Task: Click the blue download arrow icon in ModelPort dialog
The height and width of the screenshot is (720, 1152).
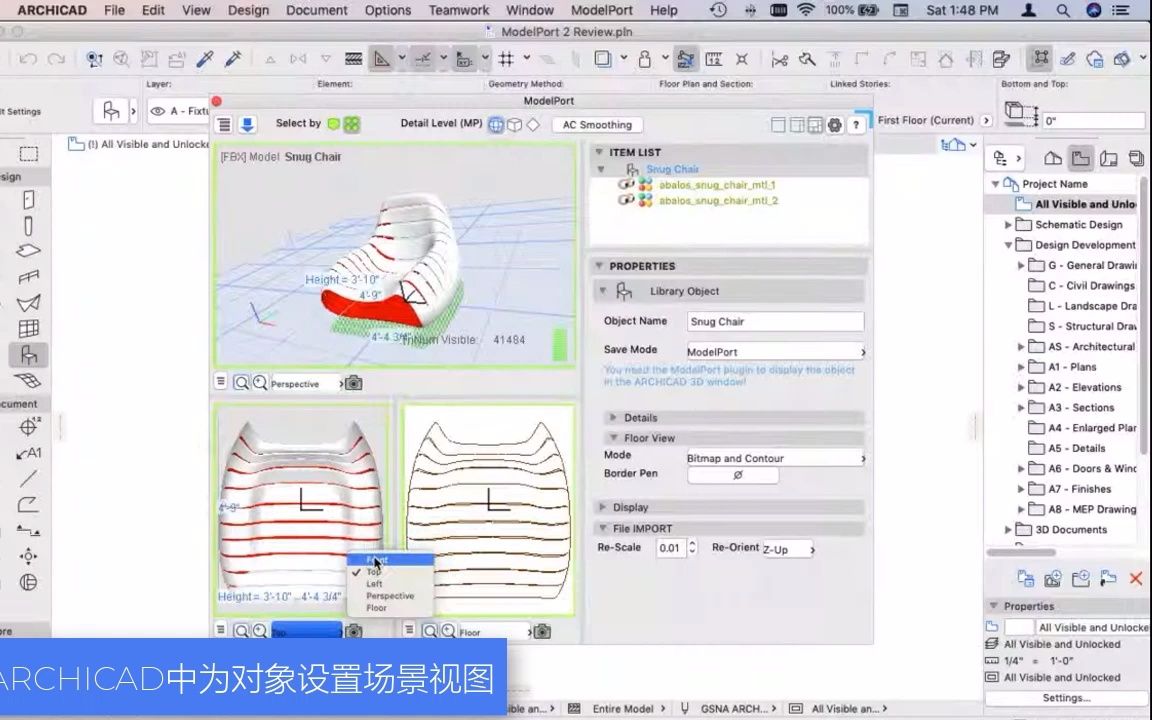Action: [246, 124]
